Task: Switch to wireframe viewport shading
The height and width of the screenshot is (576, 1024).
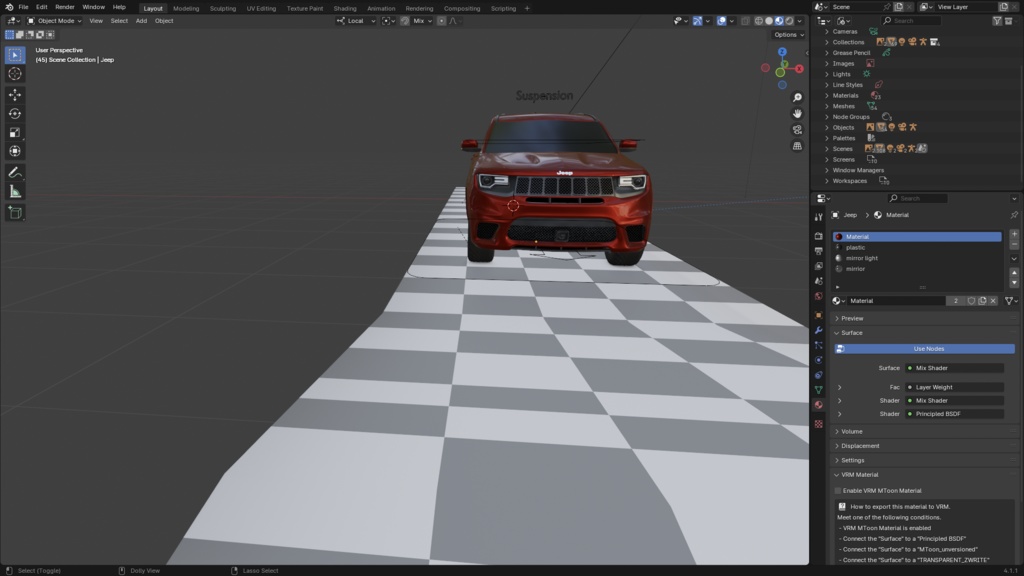Action: (x=759, y=21)
